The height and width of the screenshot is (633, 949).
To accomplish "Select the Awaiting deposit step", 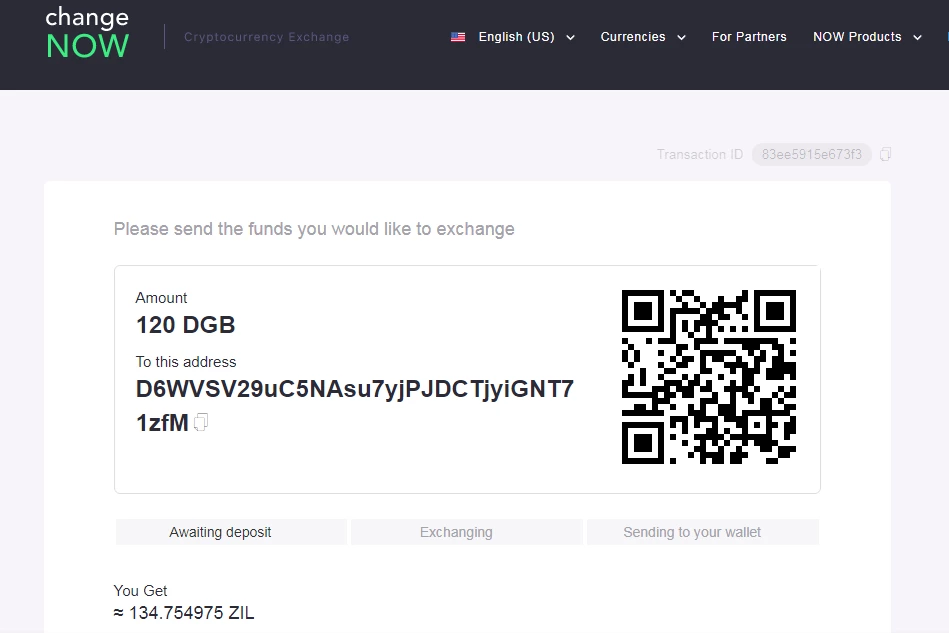I will 231,532.
